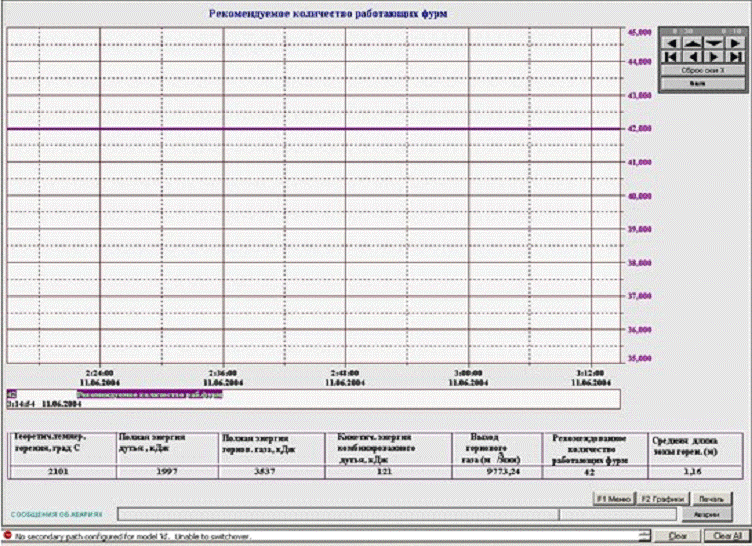Select the purple legend entry for the trend
The width and height of the screenshot is (752, 546).
pyautogui.click(x=148, y=394)
